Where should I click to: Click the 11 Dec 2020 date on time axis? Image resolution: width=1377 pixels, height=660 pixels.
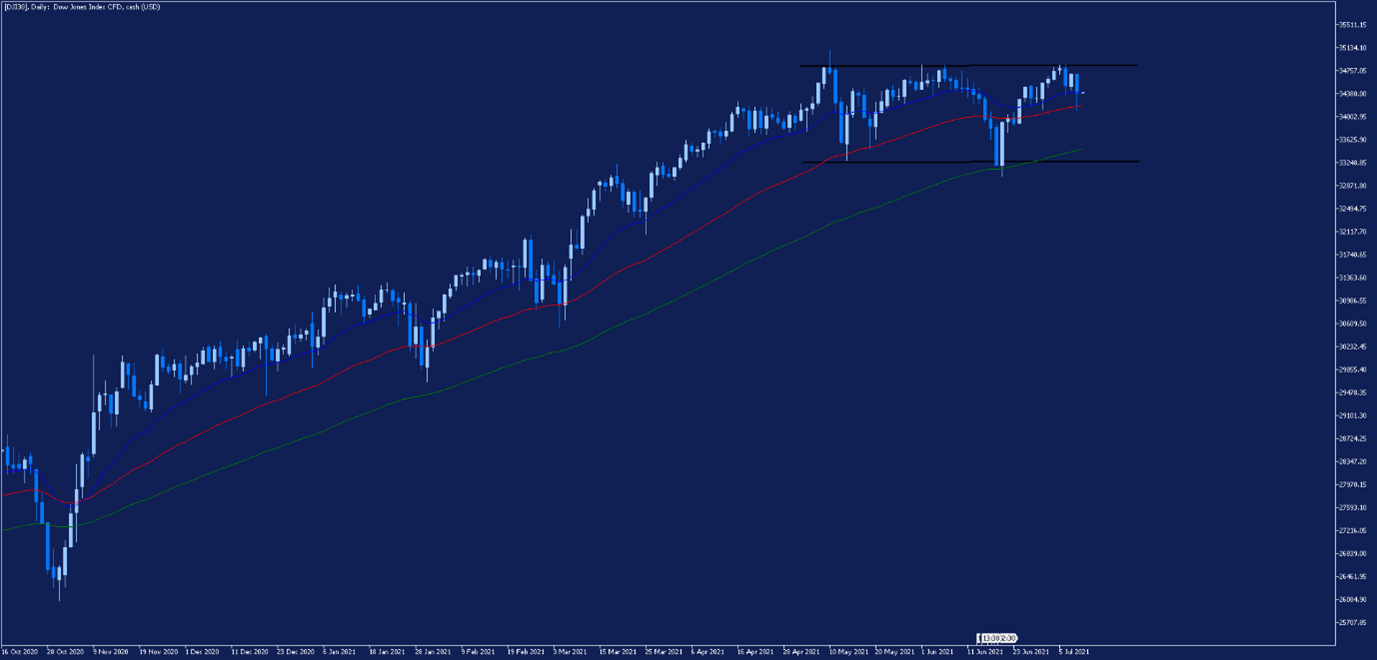250,650
